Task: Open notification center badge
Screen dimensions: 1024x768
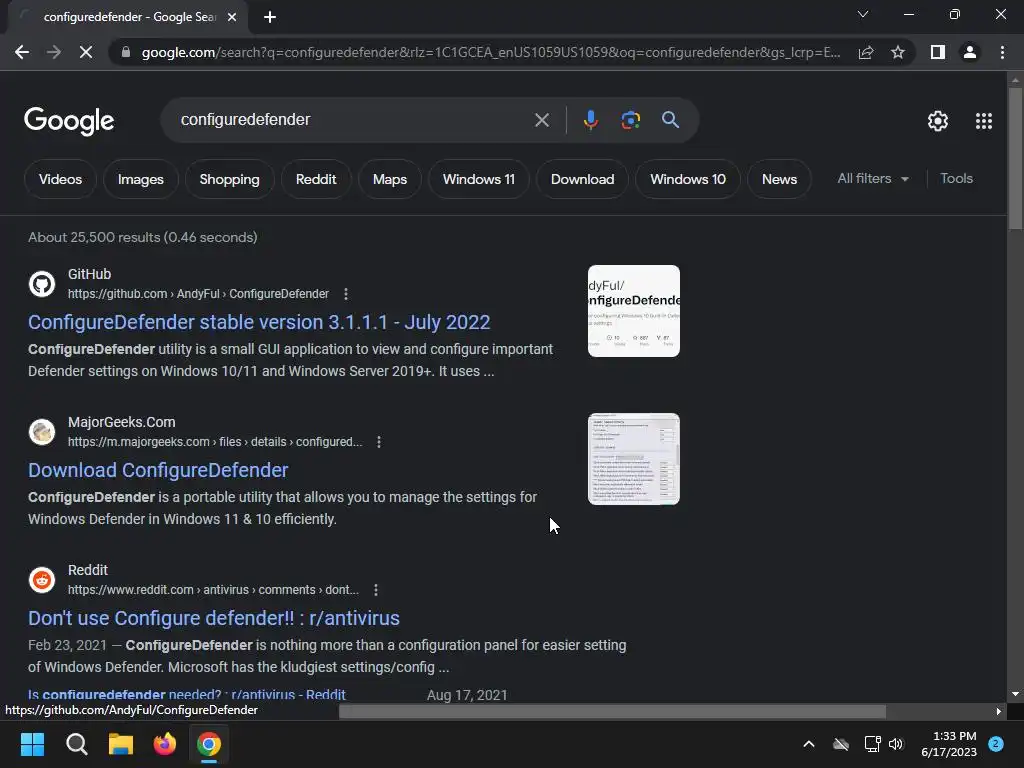Action: tap(996, 744)
